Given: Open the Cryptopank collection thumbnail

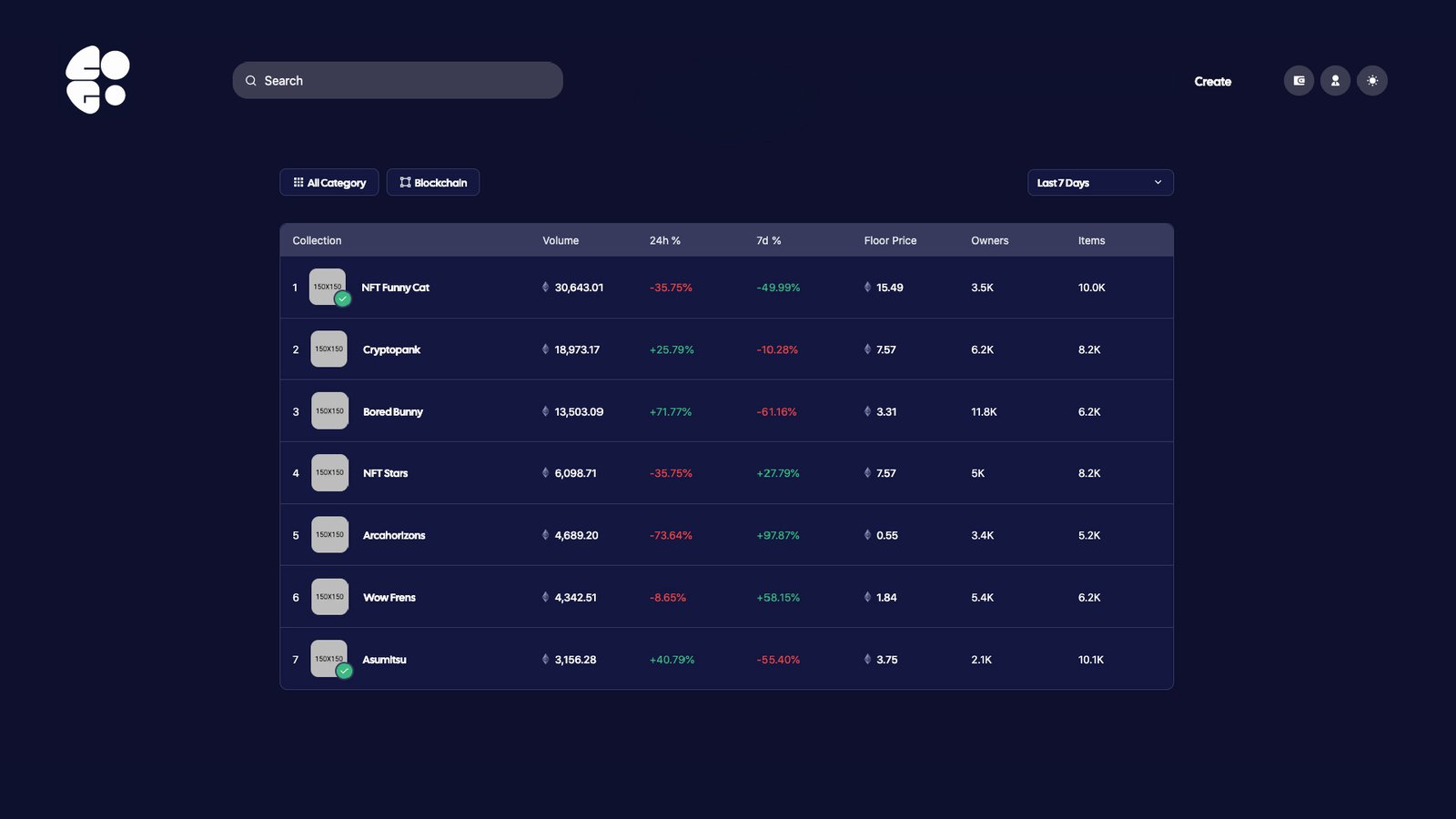Looking at the screenshot, I should (x=329, y=349).
